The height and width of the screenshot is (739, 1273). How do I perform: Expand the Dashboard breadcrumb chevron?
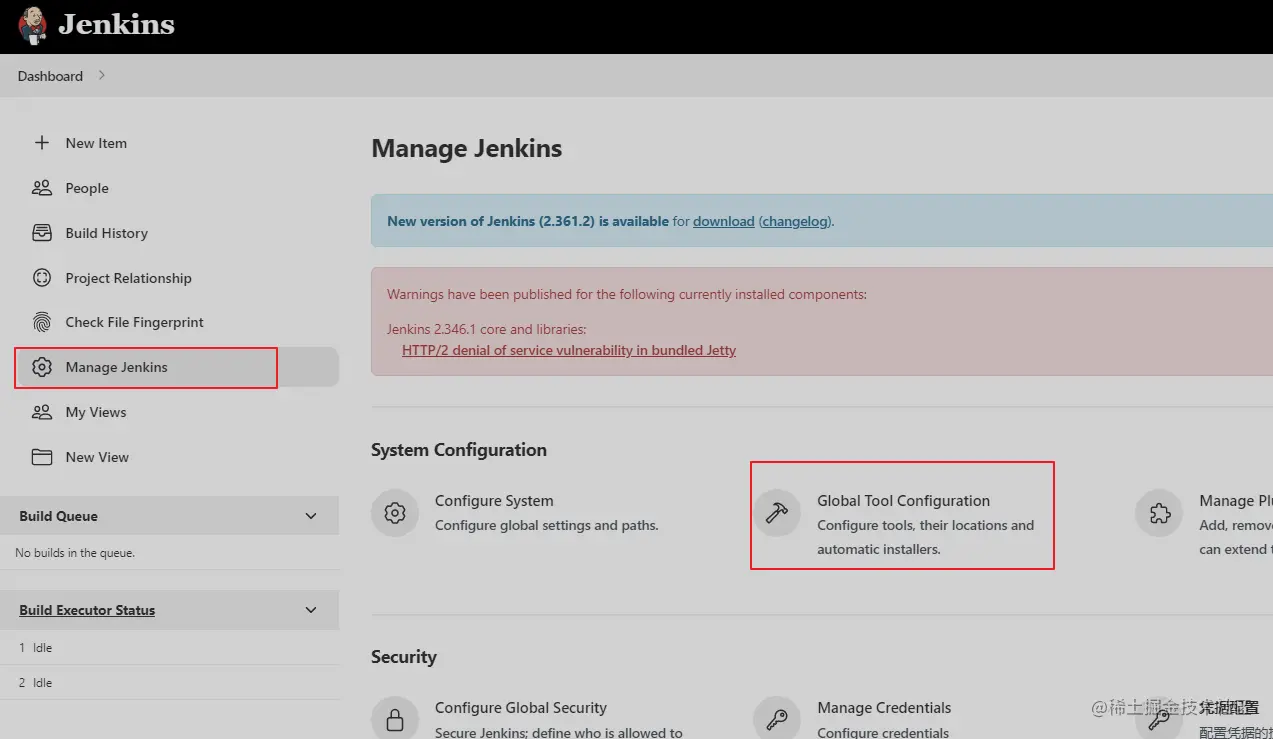click(102, 75)
